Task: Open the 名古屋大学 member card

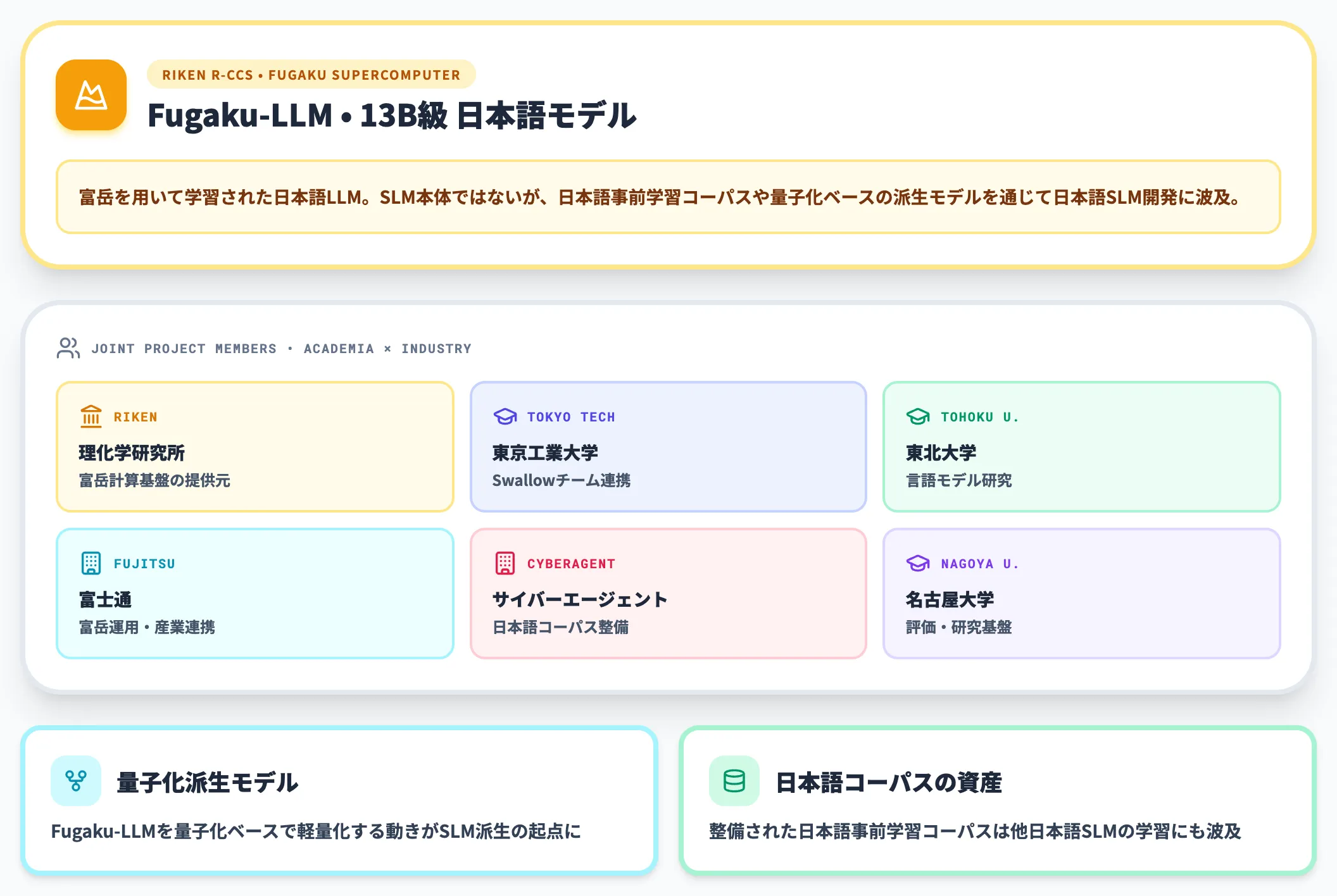Action: (x=1082, y=594)
